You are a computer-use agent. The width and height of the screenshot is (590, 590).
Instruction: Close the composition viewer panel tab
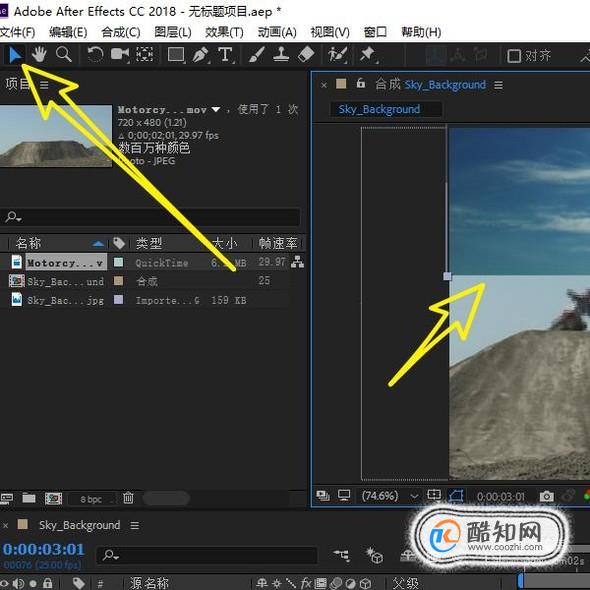point(324,85)
